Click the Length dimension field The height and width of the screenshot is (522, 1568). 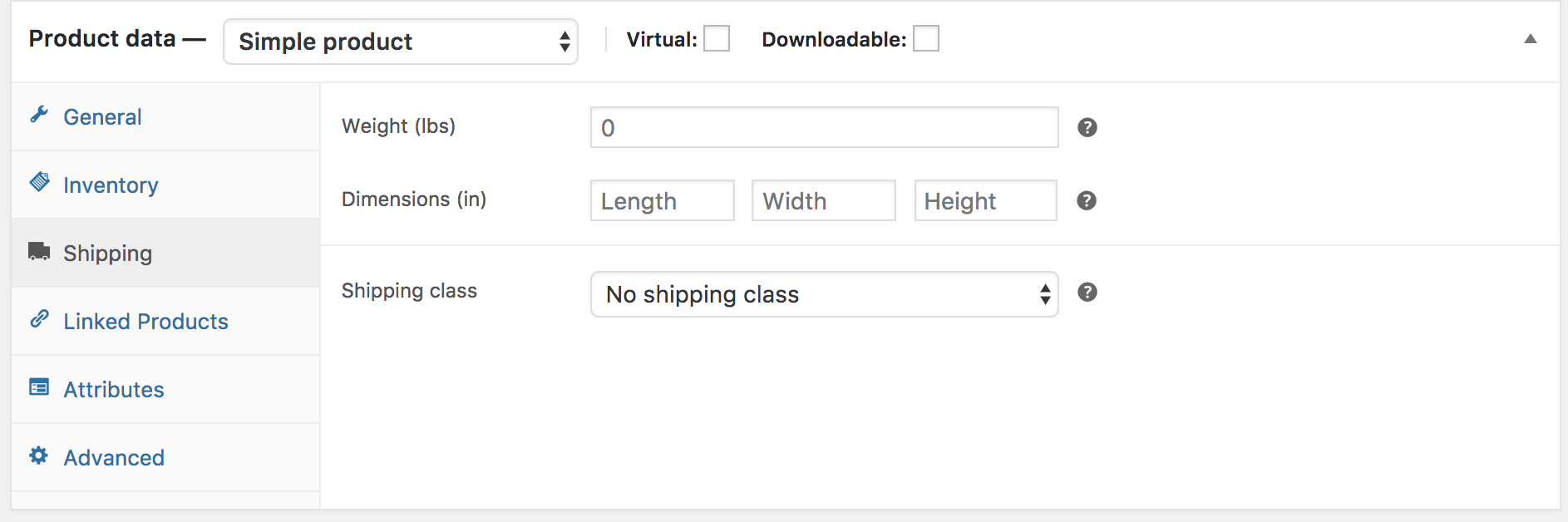(661, 200)
